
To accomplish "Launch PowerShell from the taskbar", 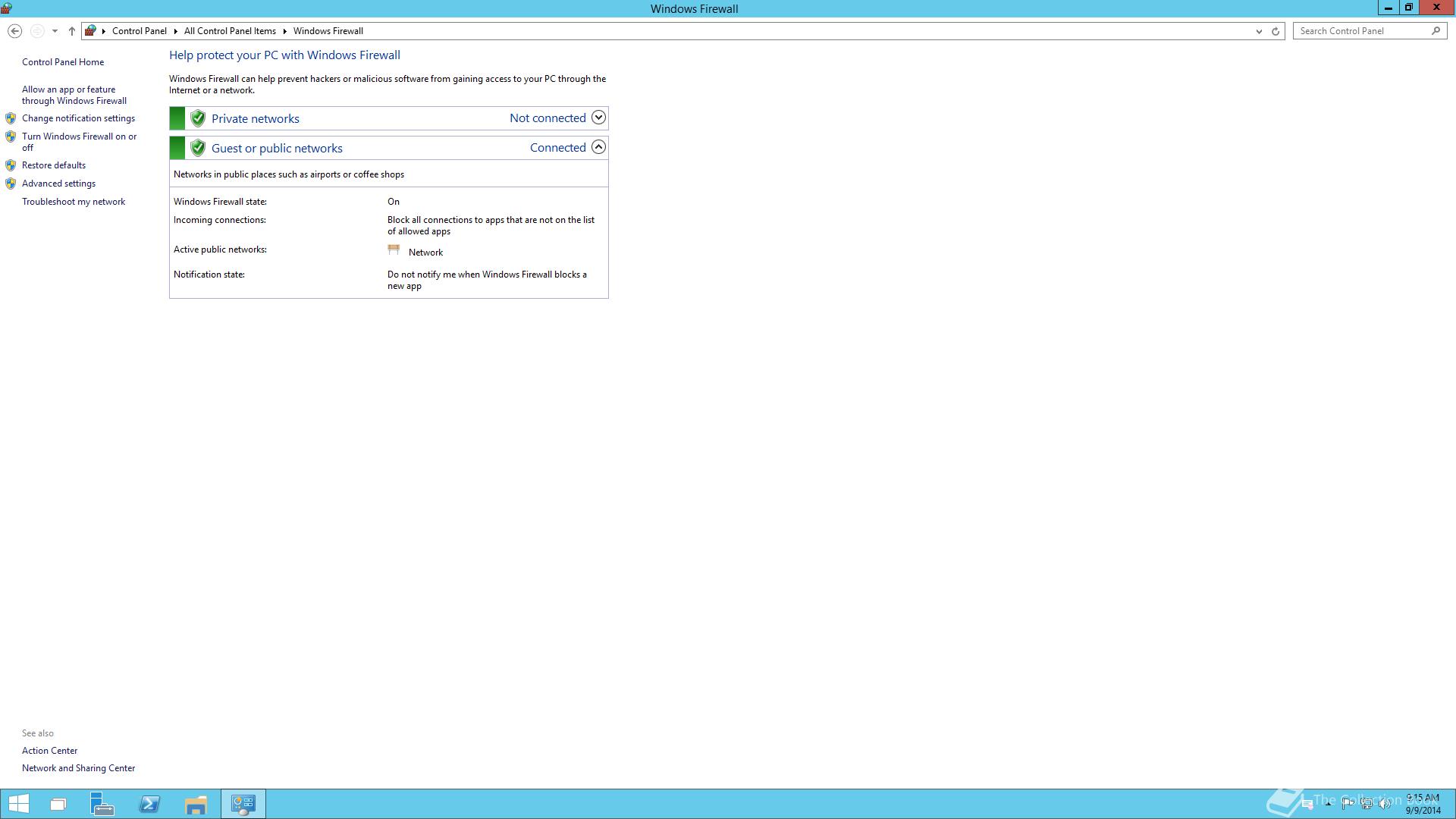I will [x=149, y=804].
